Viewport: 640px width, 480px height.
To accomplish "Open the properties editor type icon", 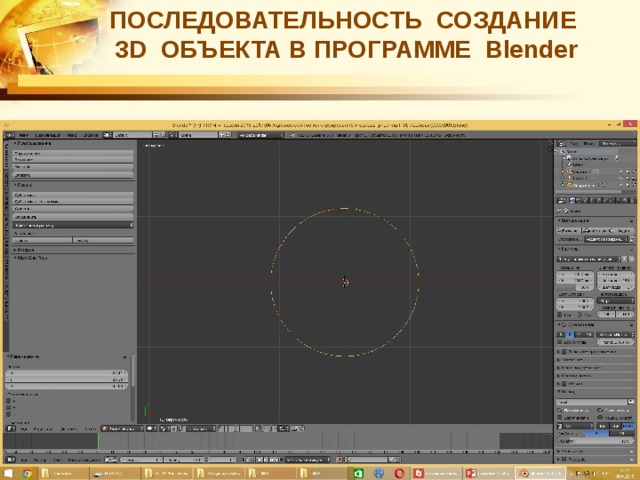I will [562, 200].
